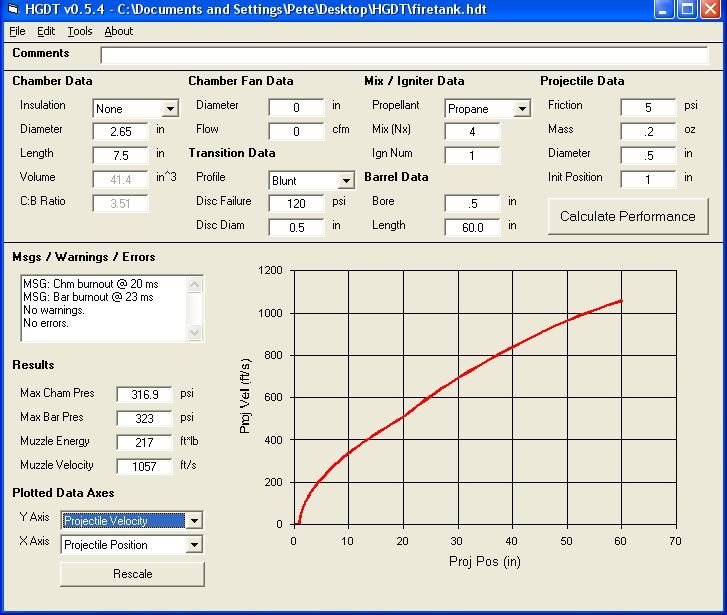Click the projectile Mass field
727x615 pixels.
[x=648, y=132]
